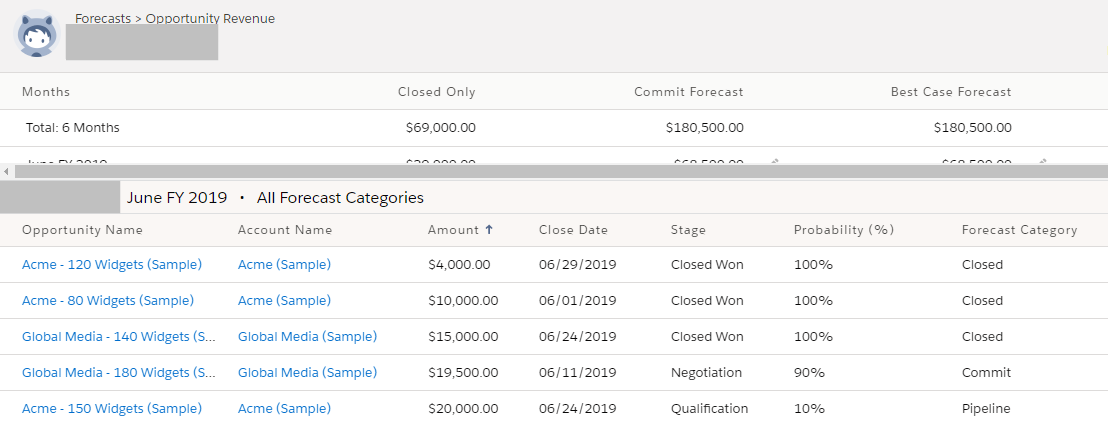Open Acme account in $20,000.00 row
The height and width of the screenshot is (424, 1108).
tap(284, 408)
